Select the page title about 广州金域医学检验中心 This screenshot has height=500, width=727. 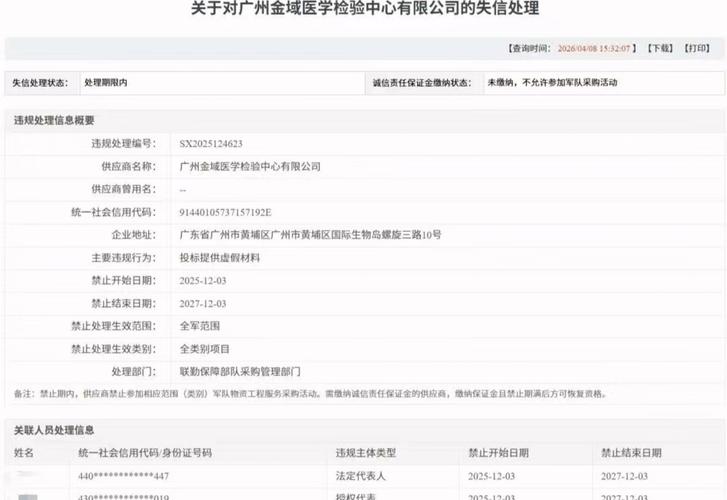point(365,8)
